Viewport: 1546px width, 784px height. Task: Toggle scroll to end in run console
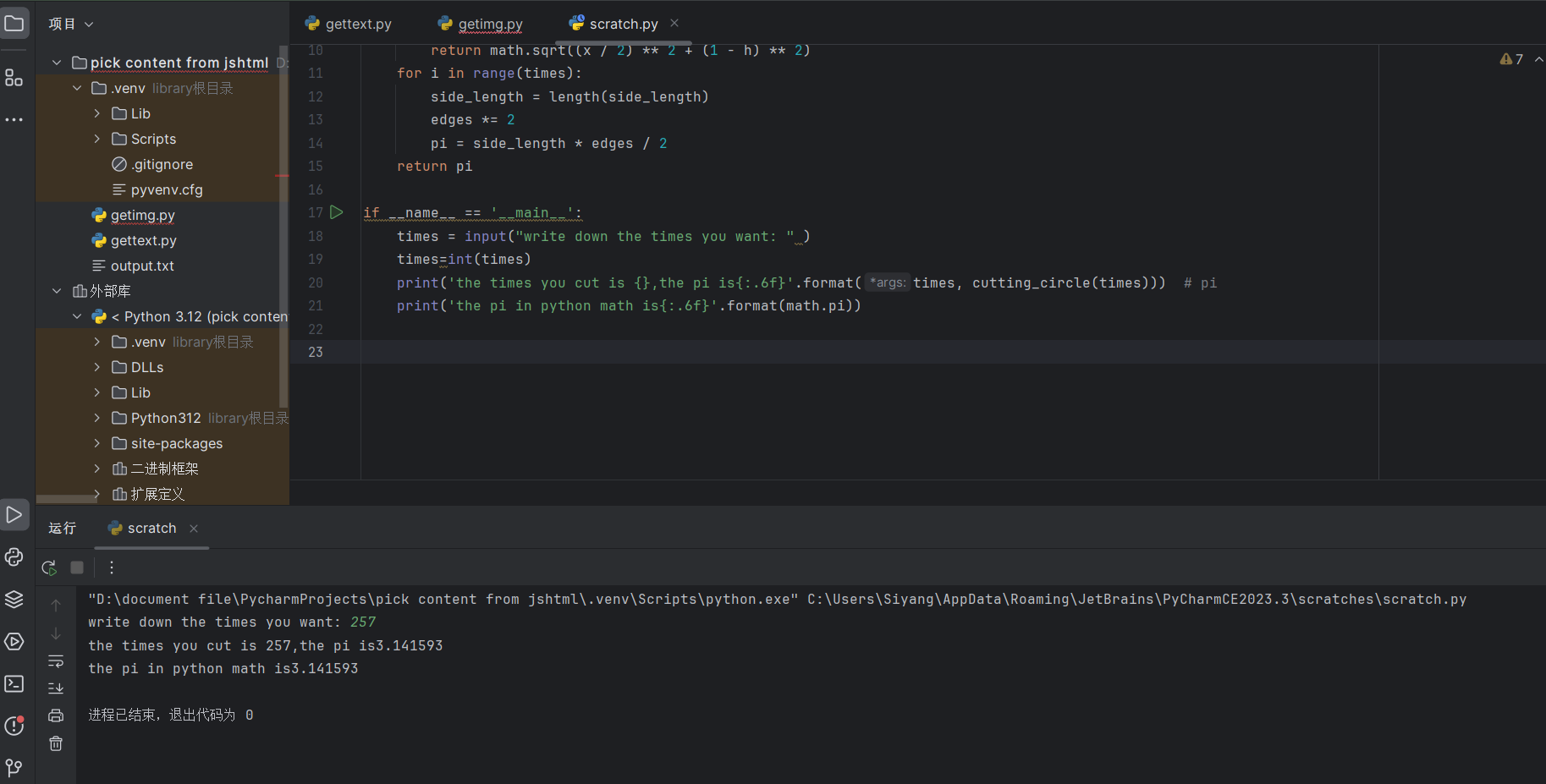point(56,688)
